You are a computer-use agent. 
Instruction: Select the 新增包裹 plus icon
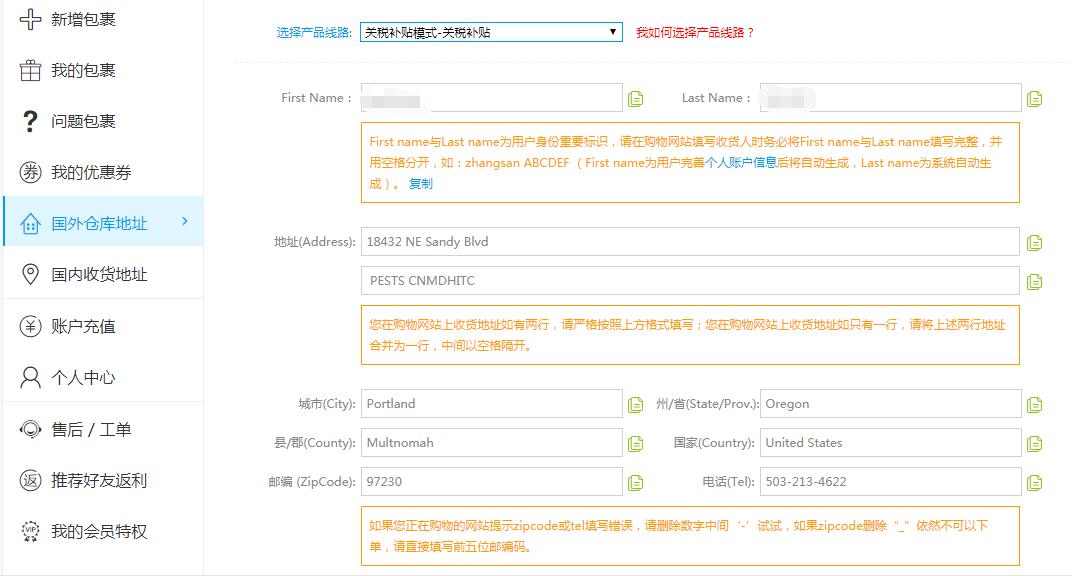click(x=29, y=17)
